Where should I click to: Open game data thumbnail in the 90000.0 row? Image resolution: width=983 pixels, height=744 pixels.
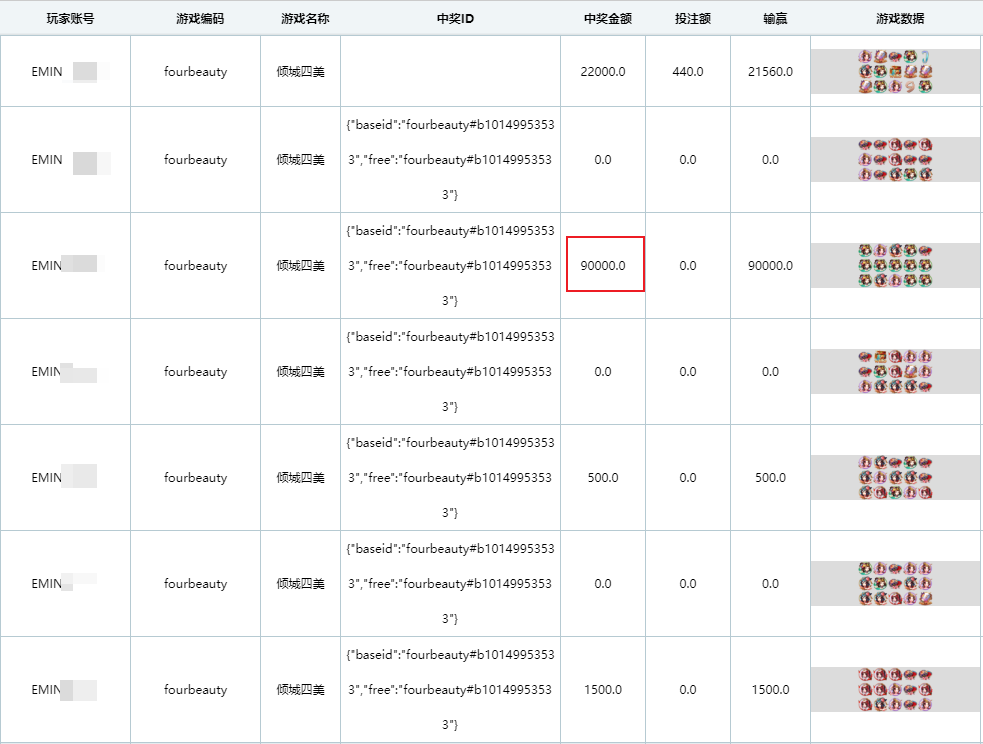pos(895,266)
